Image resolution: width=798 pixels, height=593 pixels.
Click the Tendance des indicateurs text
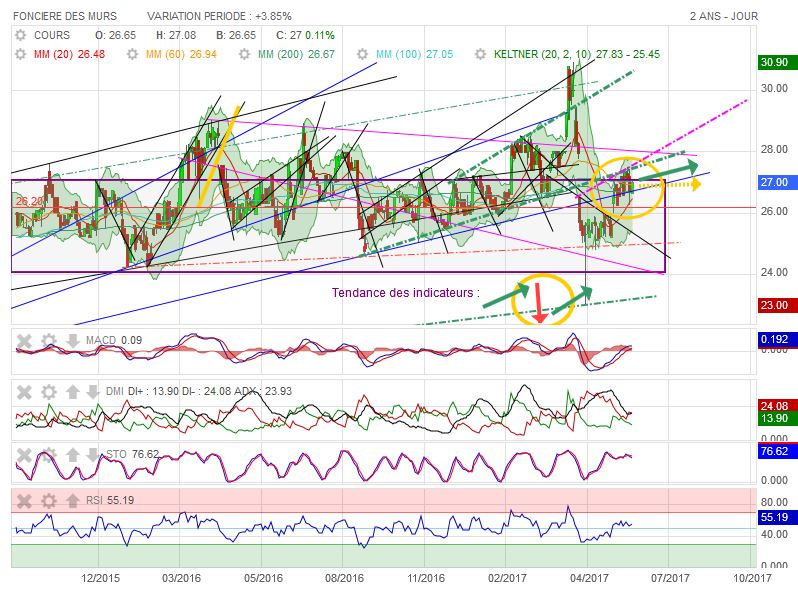pyautogui.click(x=406, y=293)
